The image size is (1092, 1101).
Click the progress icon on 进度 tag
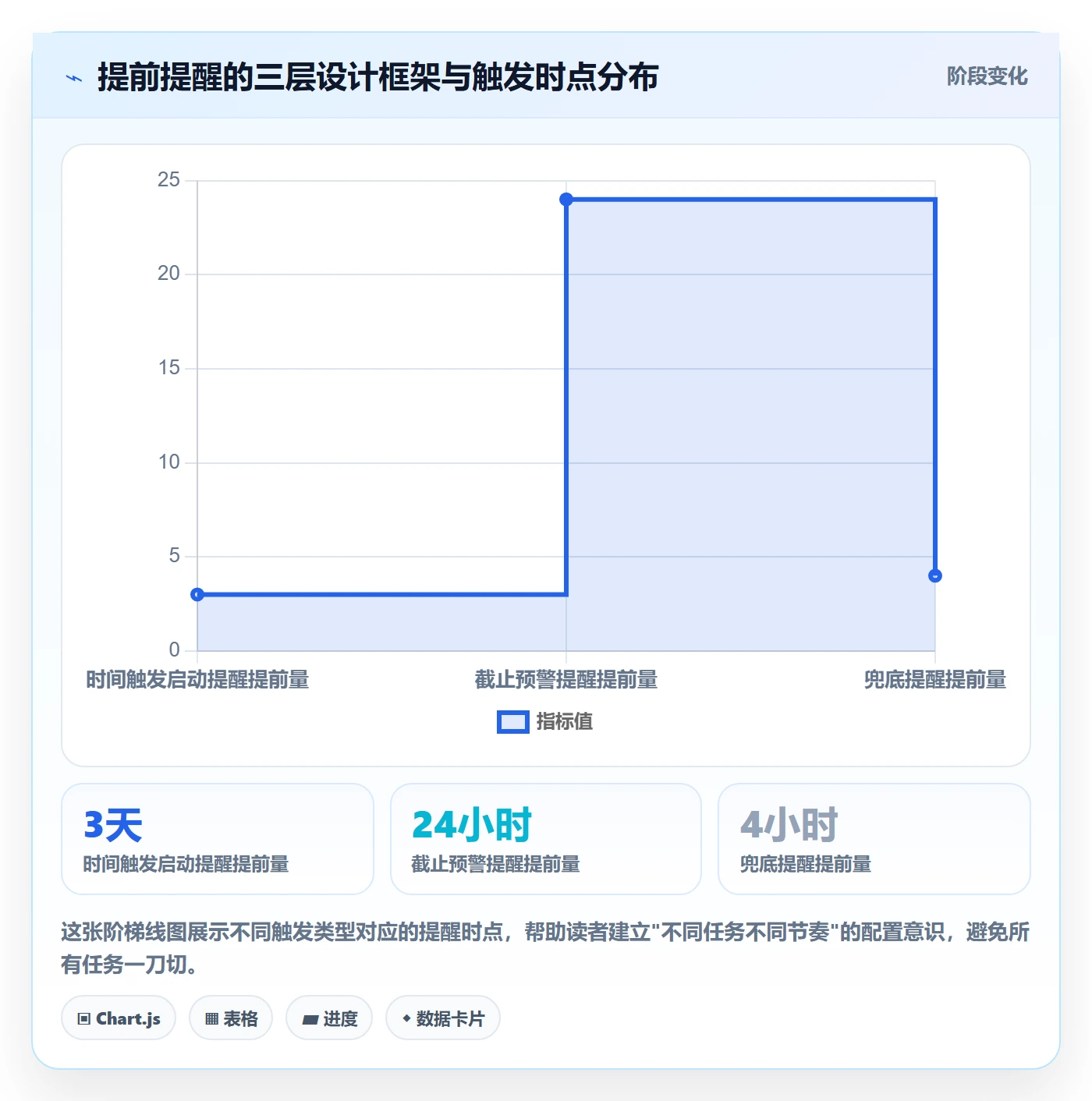[x=310, y=1019]
